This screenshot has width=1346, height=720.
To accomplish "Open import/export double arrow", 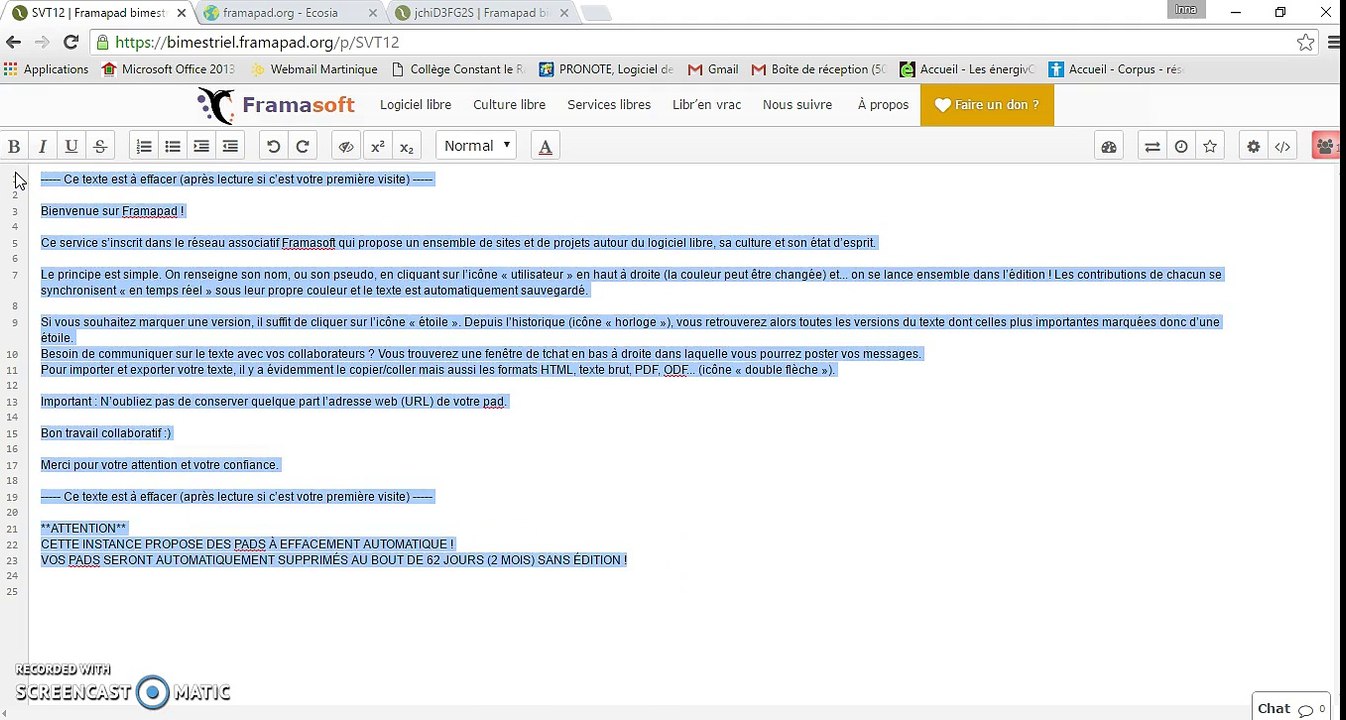I will point(1152,146).
